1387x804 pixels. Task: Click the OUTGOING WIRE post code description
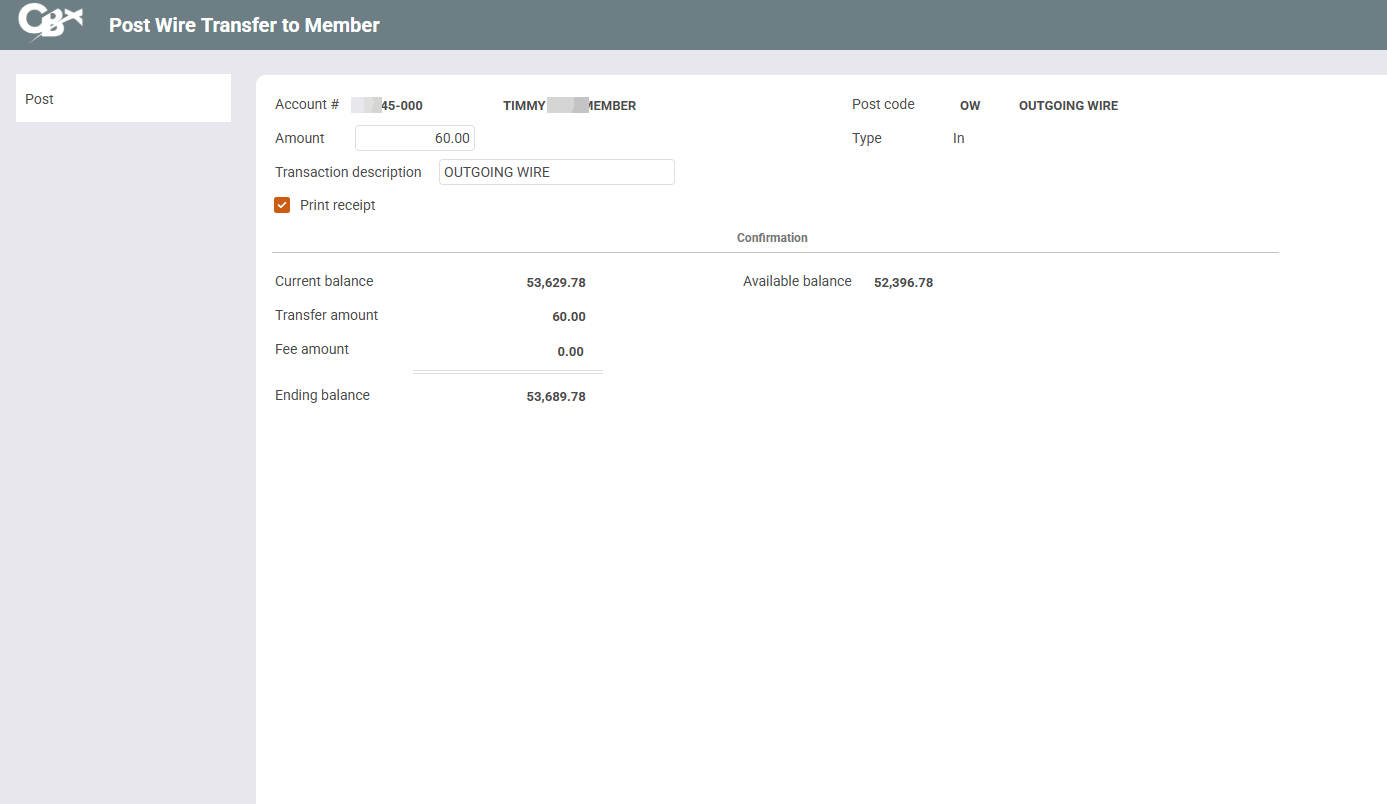1068,106
